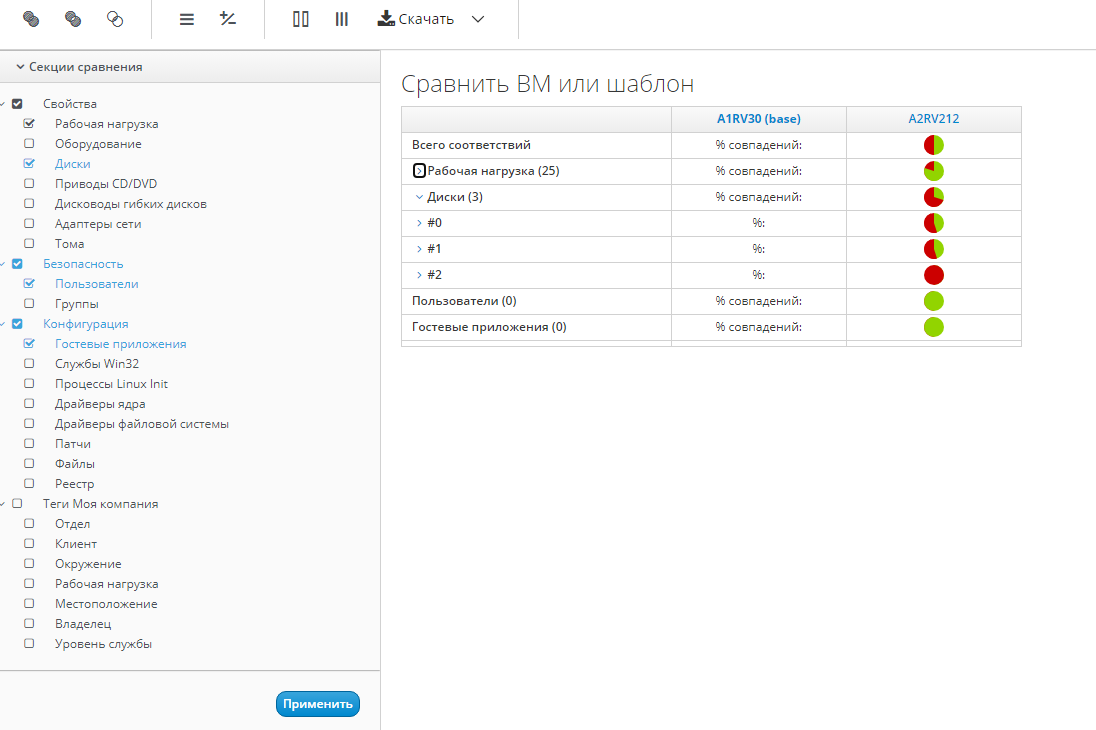Select the two-column expanded view icon
1096x730 pixels.
pos(300,19)
